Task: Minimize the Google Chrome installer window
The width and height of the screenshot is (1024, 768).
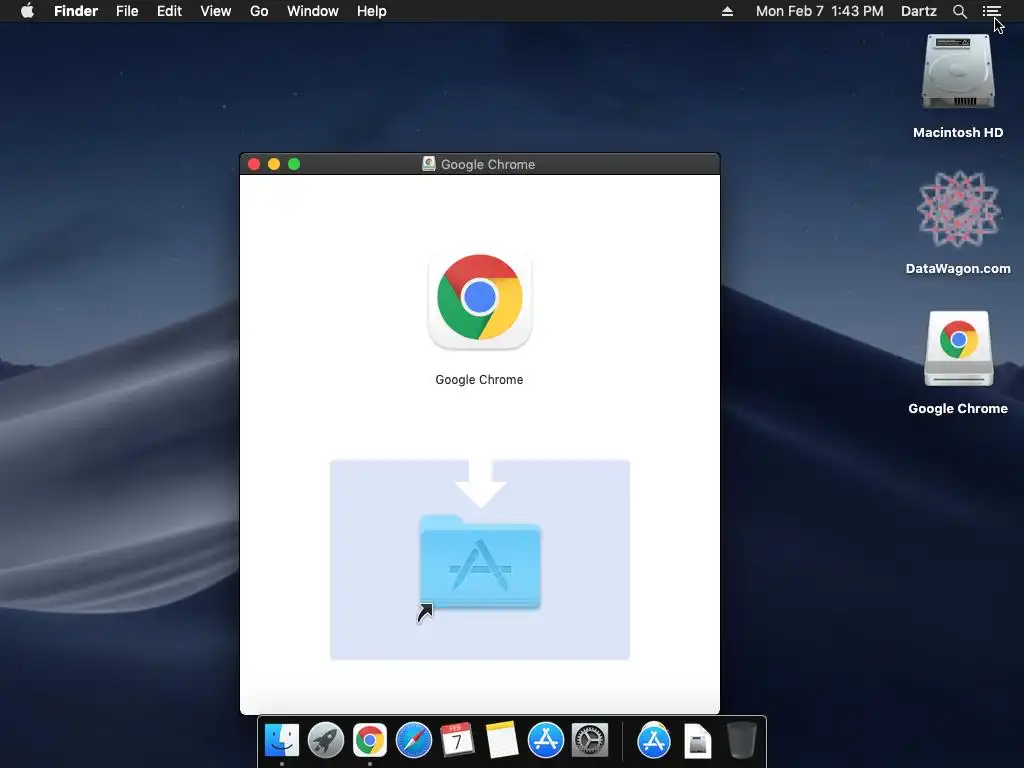Action: tap(274, 164)
